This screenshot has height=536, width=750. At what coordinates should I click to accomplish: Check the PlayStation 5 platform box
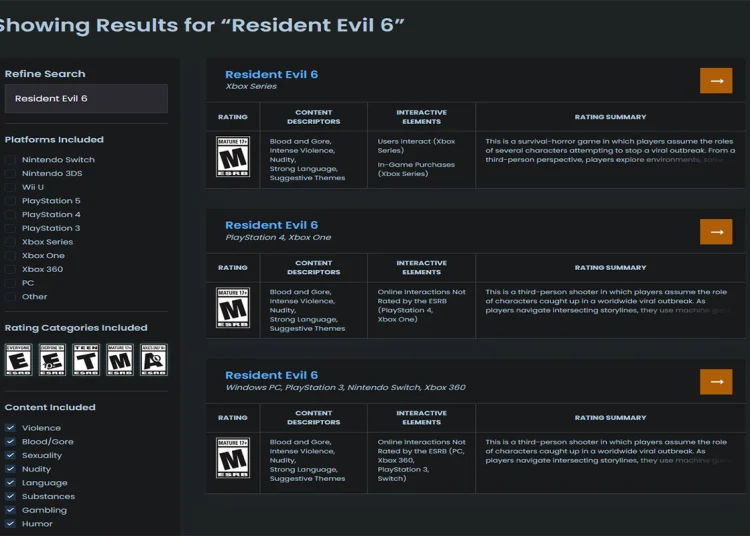(10, 201)
